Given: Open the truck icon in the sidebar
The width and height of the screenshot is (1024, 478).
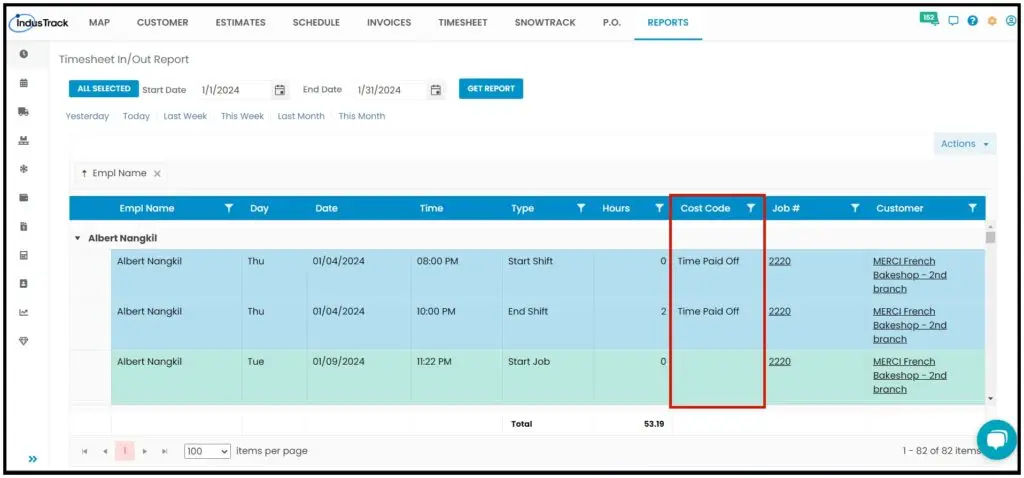Looking at the screenshot, I should click(24, 112).
